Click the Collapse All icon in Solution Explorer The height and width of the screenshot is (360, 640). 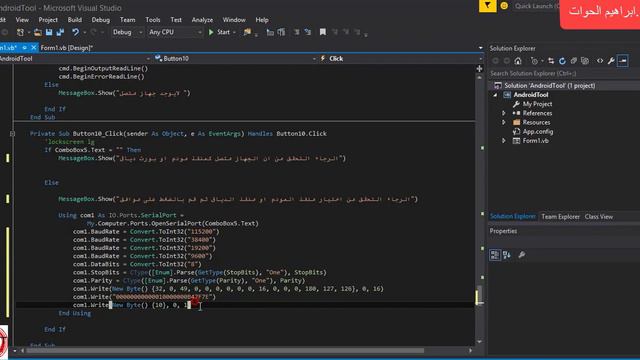click(573, 61)
